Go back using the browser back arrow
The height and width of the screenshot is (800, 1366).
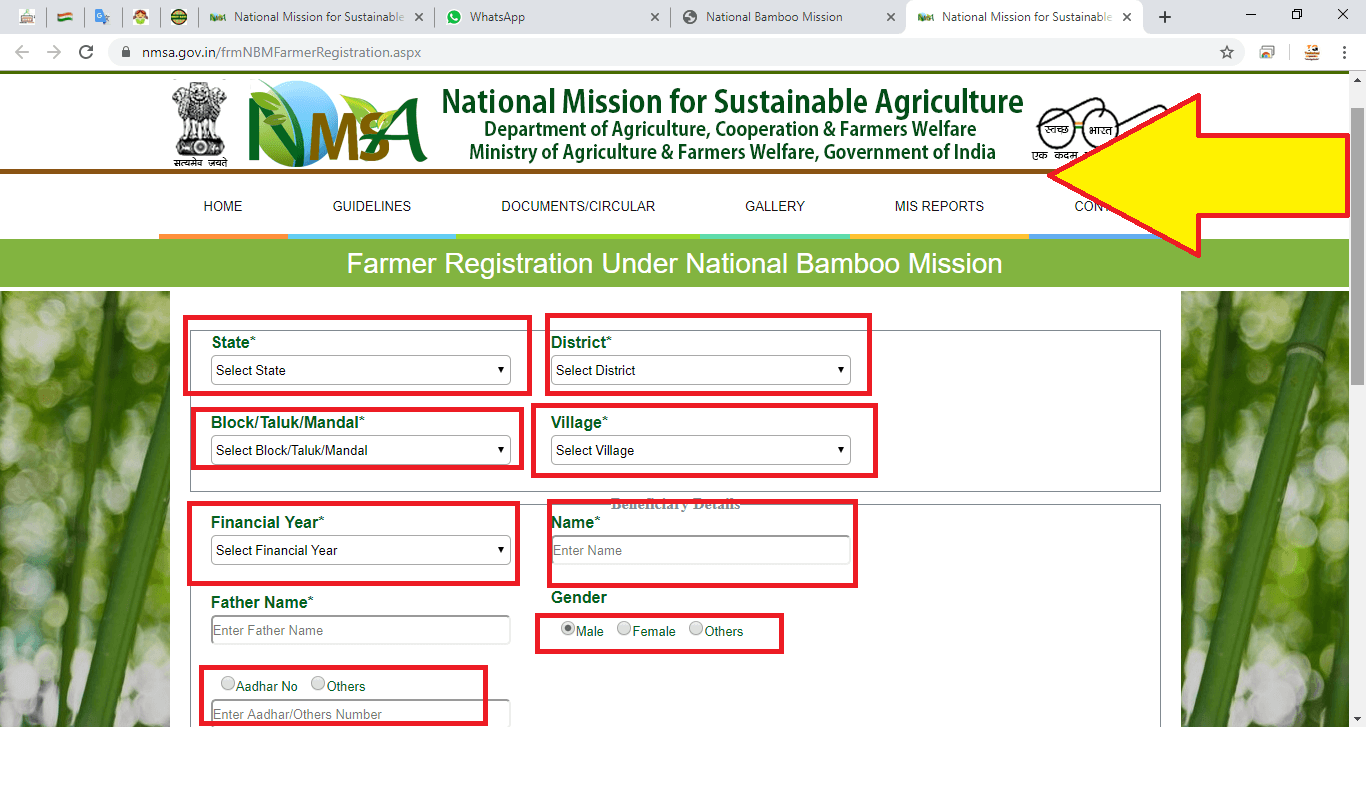22,52
